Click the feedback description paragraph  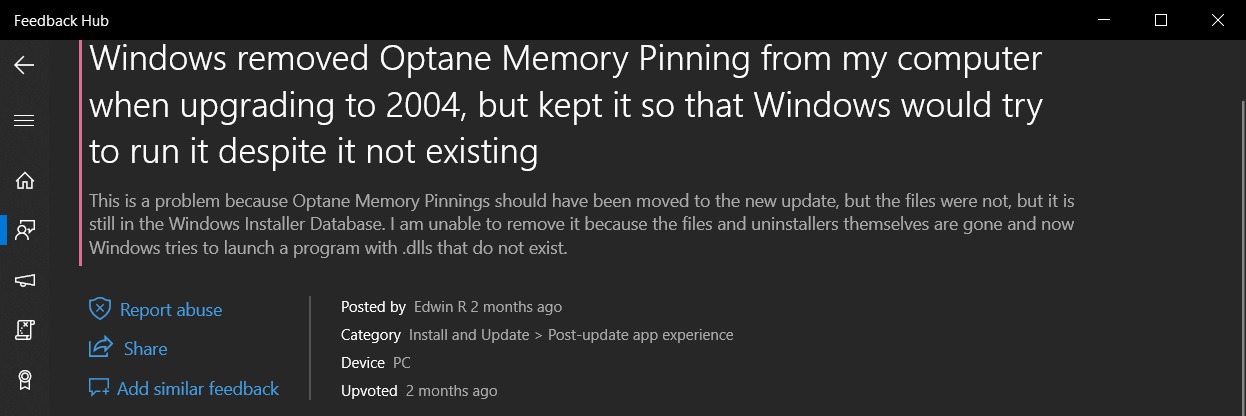(x=580, y=224)
